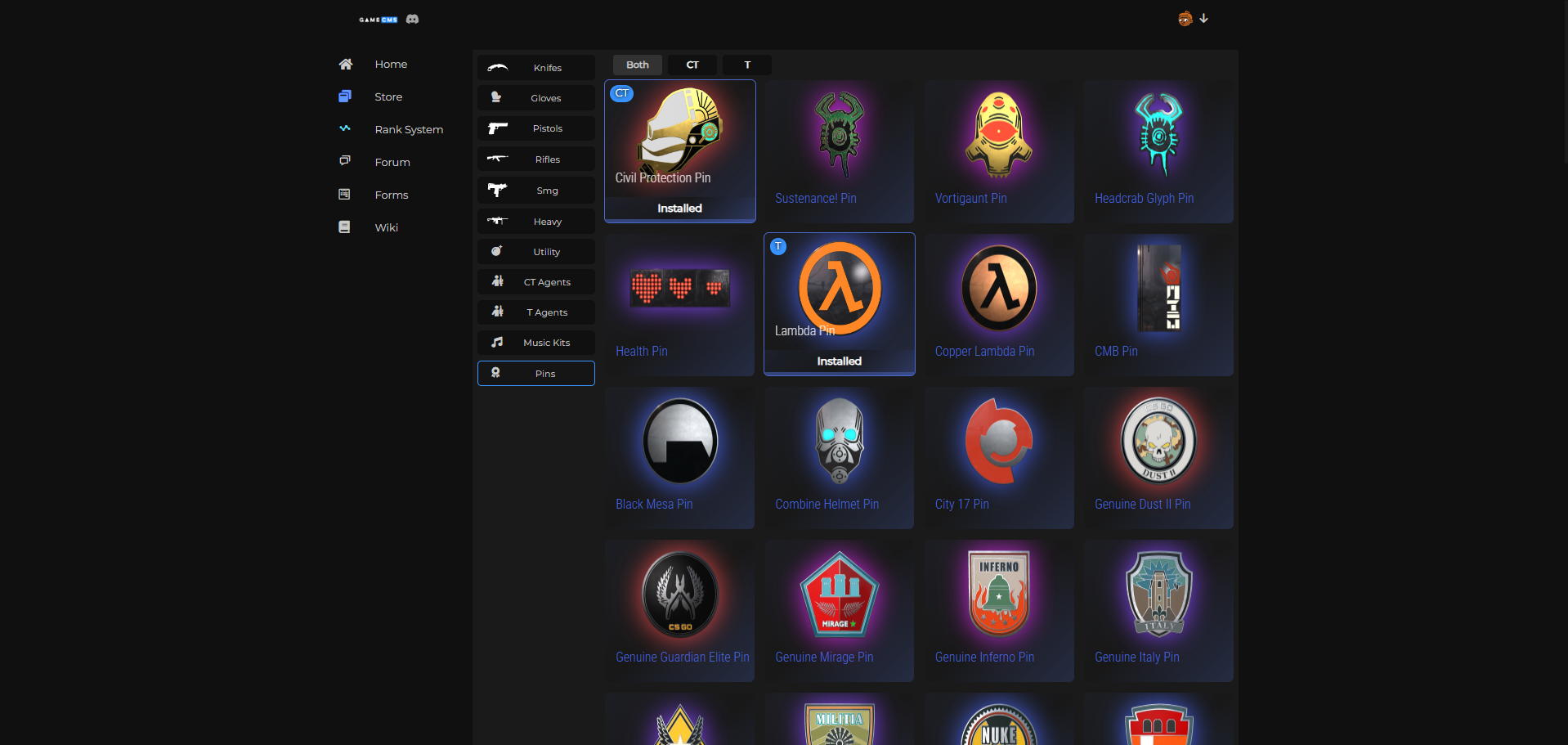
Task: Choose the Genuine Guardian Elite Pin
Action: click(680, 610)
